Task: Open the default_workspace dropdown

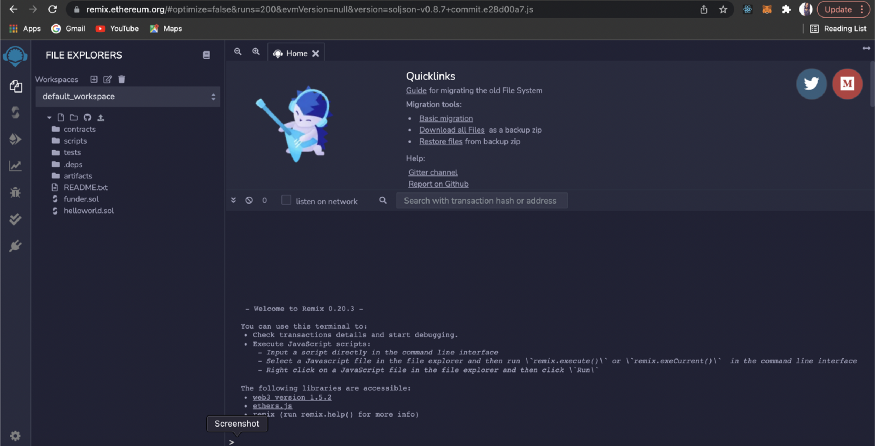Action: [128, 97]
